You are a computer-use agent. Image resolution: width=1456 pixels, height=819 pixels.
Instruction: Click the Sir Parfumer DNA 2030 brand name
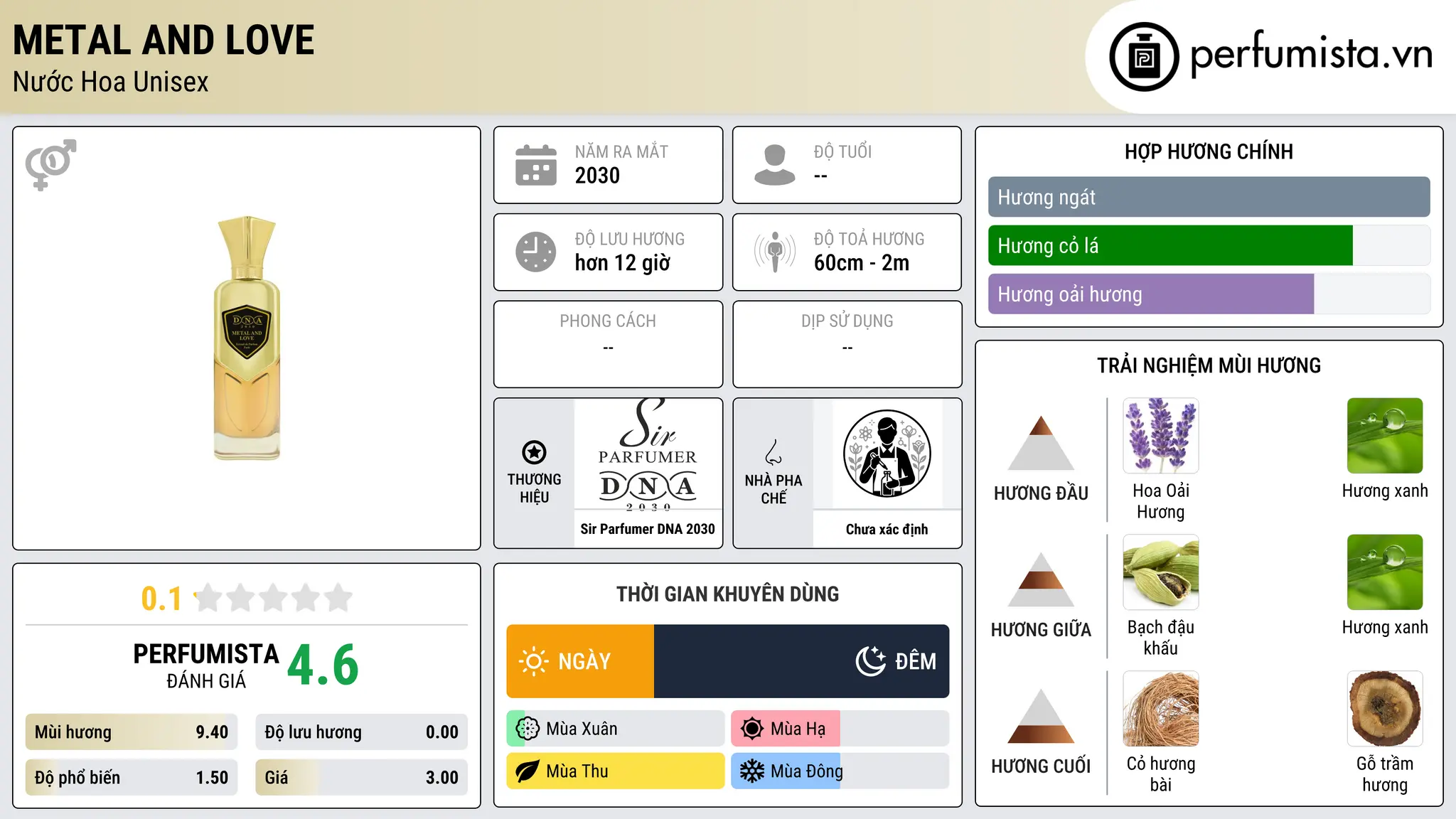(x=648, y=529)
